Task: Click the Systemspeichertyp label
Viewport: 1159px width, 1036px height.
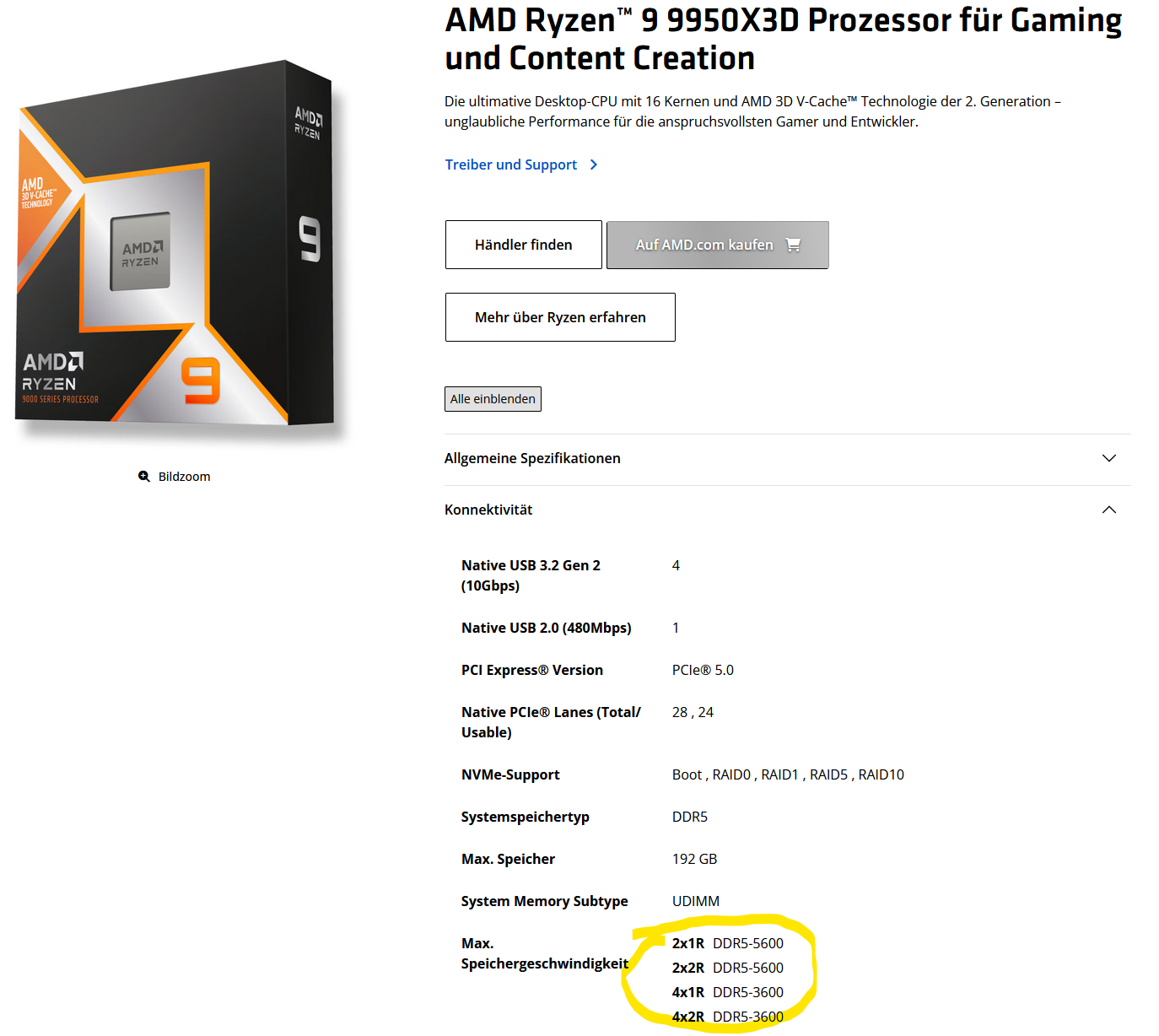Action: 526,817
